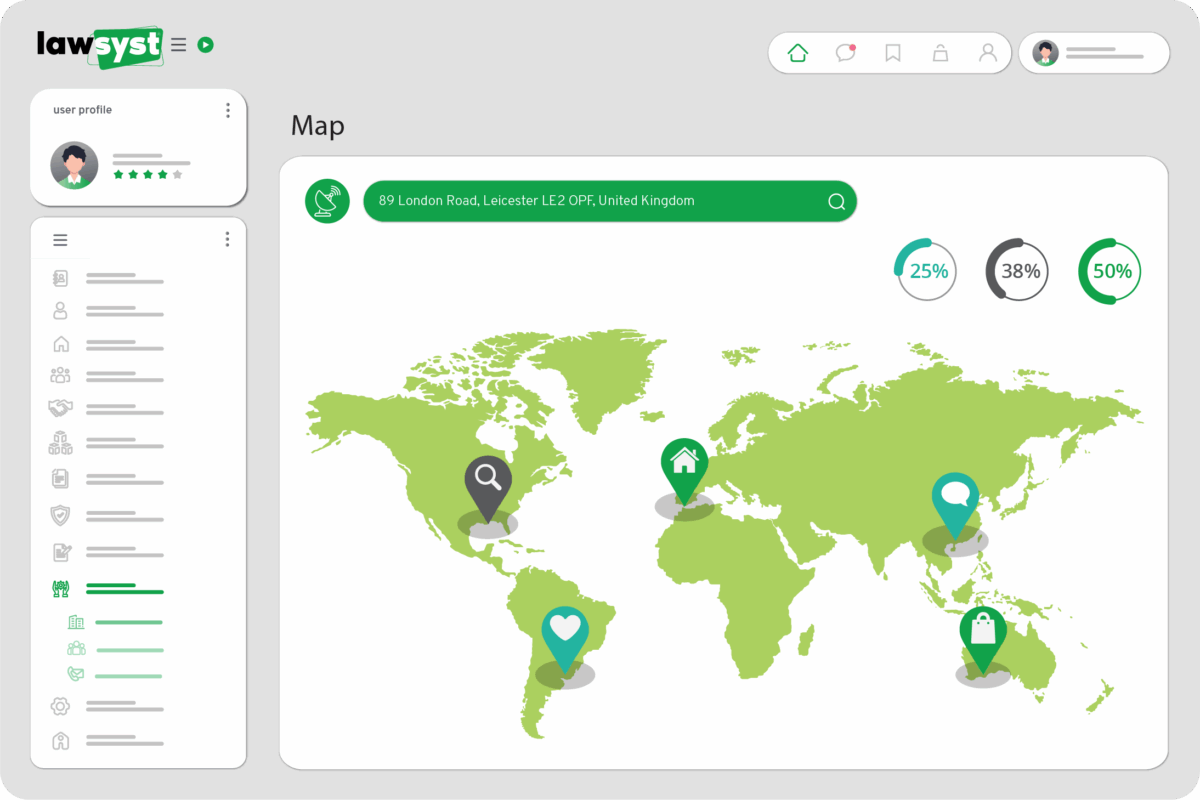Select the handshake item in the sidebar
This screenshot has width=1200, height=800.
tap(60, 408)
